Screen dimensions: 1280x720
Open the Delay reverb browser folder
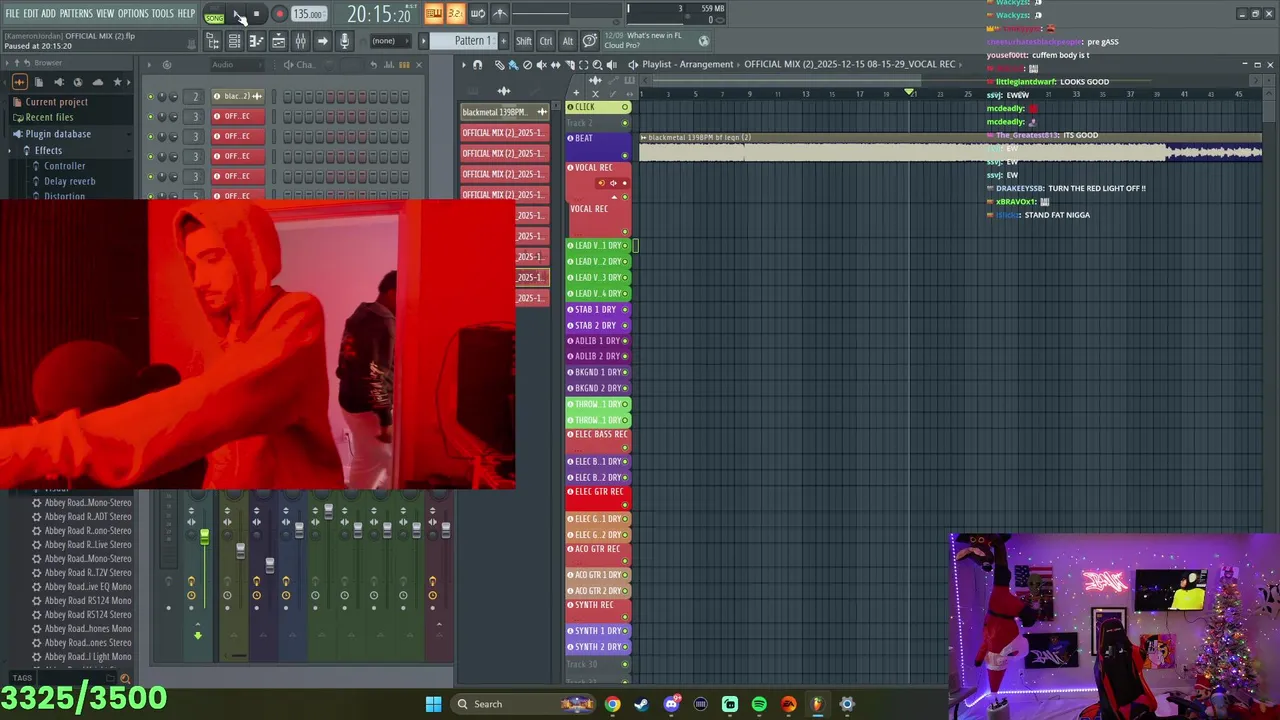coord(69,181)
